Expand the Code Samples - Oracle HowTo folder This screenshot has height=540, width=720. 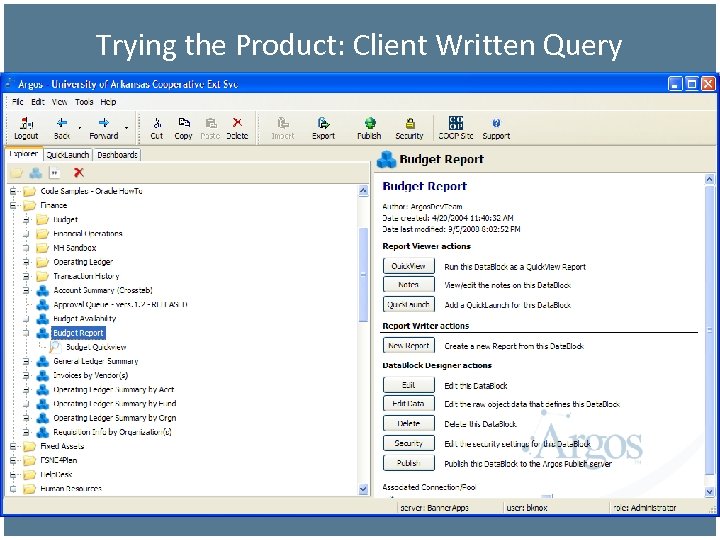click(13, 191)
